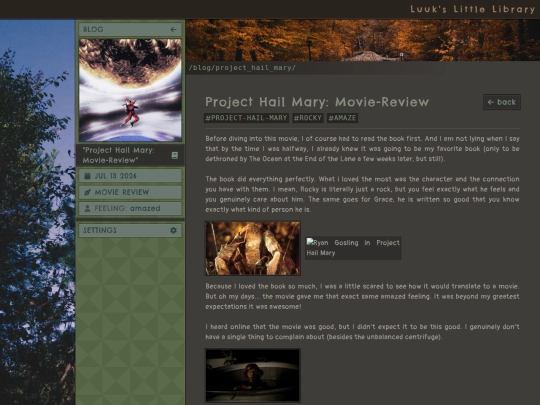Go back using the back button
540x405 pixels.
tap(502, 102)
